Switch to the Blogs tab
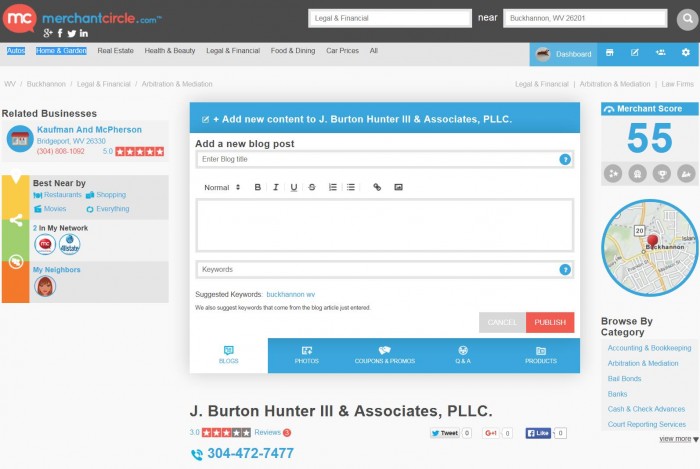 [x=229, y=355]
